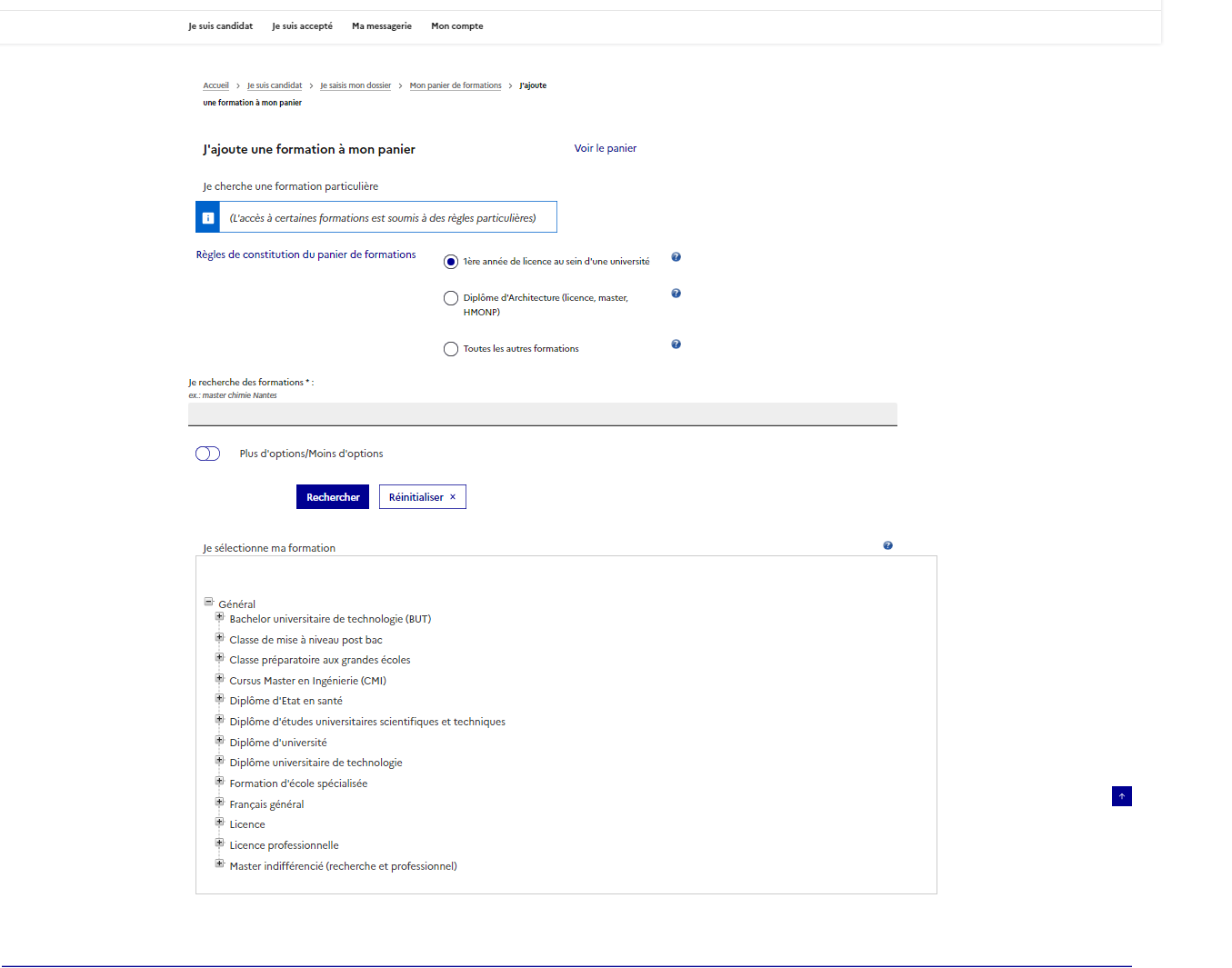The image size is (1232, 968).
Task: Open Je suis accepté menu
Action: click(x=303, y=26)
